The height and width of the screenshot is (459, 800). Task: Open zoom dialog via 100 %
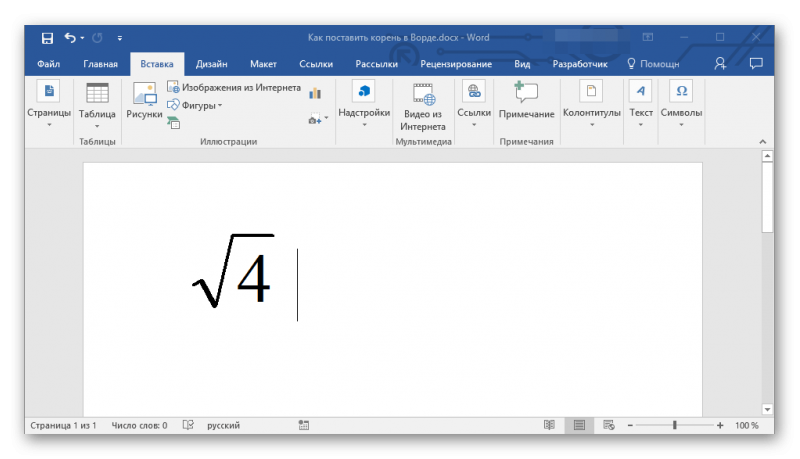[746, 425]
